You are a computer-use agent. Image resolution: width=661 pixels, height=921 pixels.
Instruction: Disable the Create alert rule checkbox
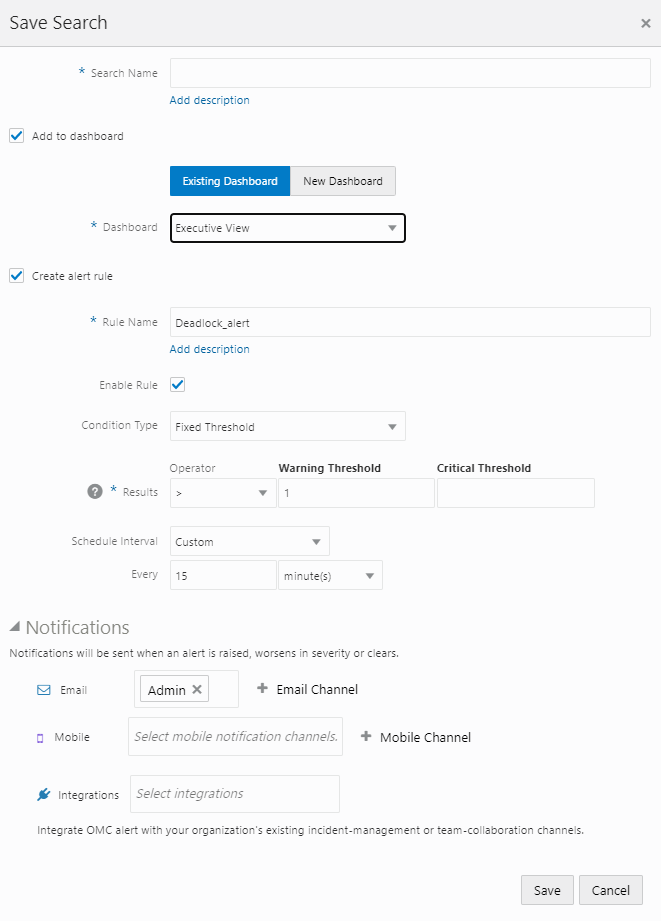[16, 275]
